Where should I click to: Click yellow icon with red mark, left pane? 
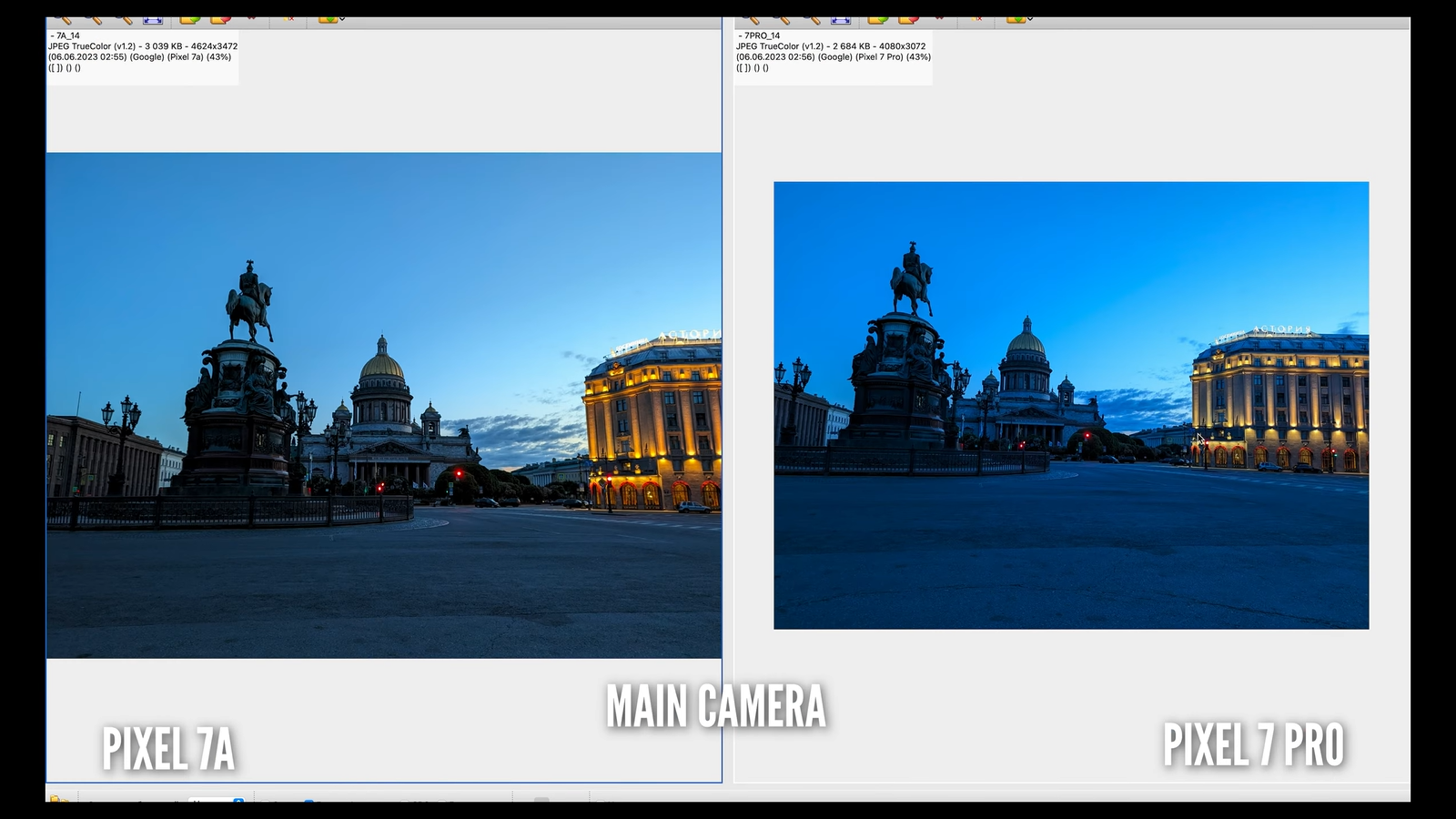click(220, 19)
